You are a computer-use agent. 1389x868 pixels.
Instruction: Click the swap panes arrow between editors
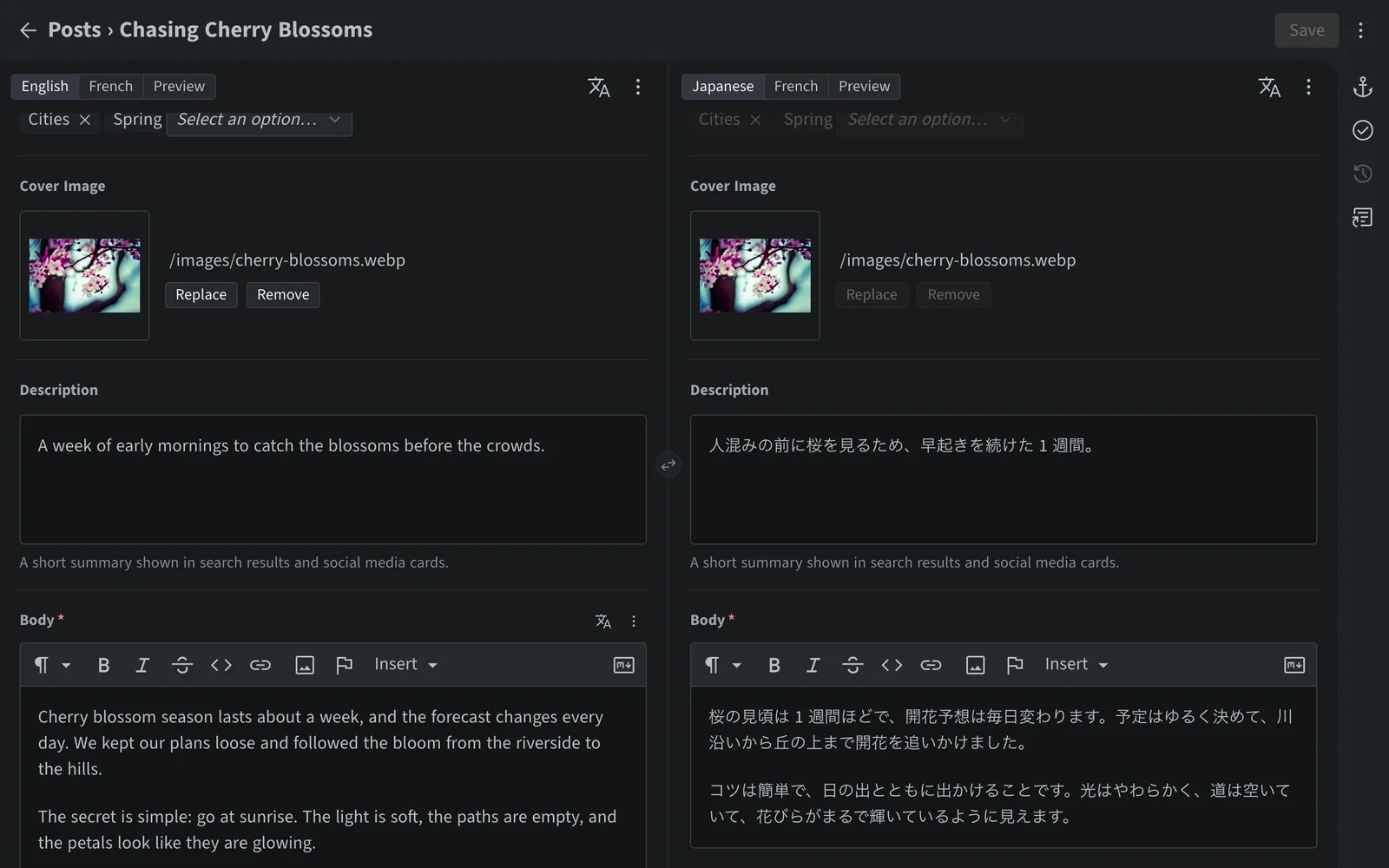668,465
